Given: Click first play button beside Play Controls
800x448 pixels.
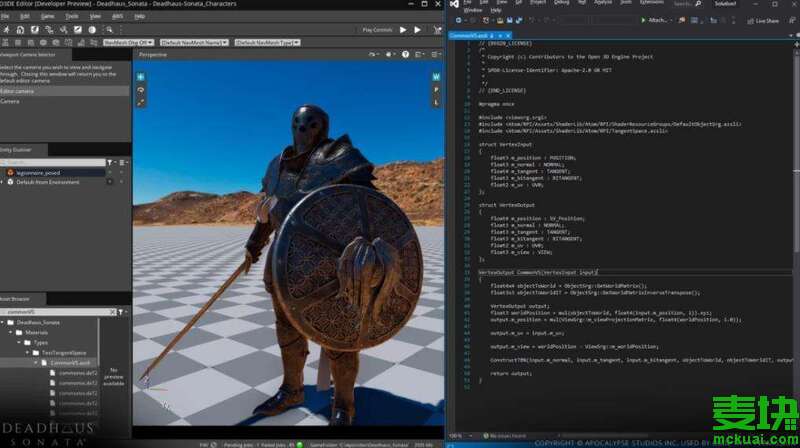Looking at the screenshot, I should [403, 30].
